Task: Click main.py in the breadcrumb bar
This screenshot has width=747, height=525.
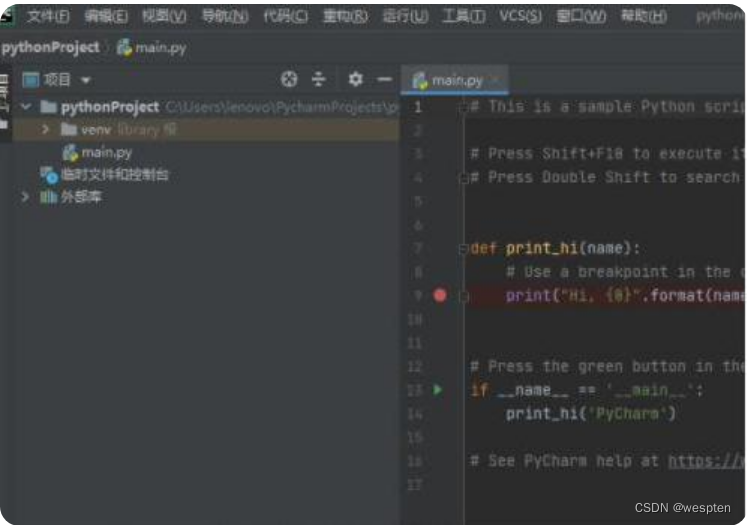Action: (151, 48)
